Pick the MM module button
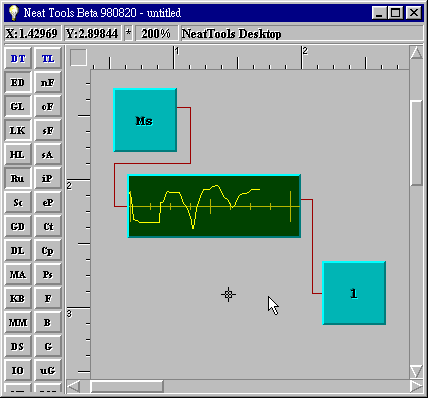The image size is (428, 398). tap(18, 322)
